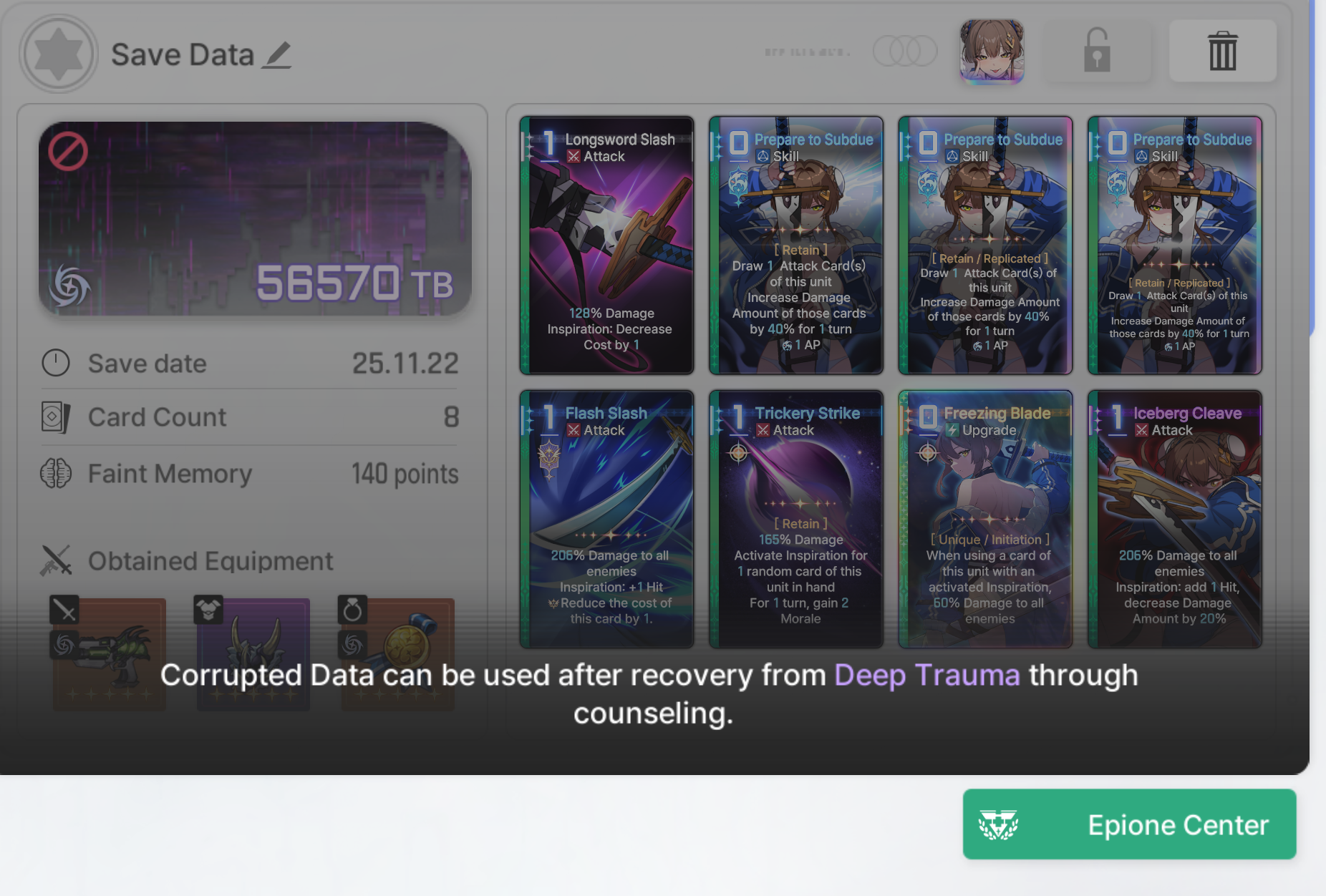Viewport: 1326px width, 896px height.
Task: Select the first Prepare to Subdue card
Action: (796, 245)
